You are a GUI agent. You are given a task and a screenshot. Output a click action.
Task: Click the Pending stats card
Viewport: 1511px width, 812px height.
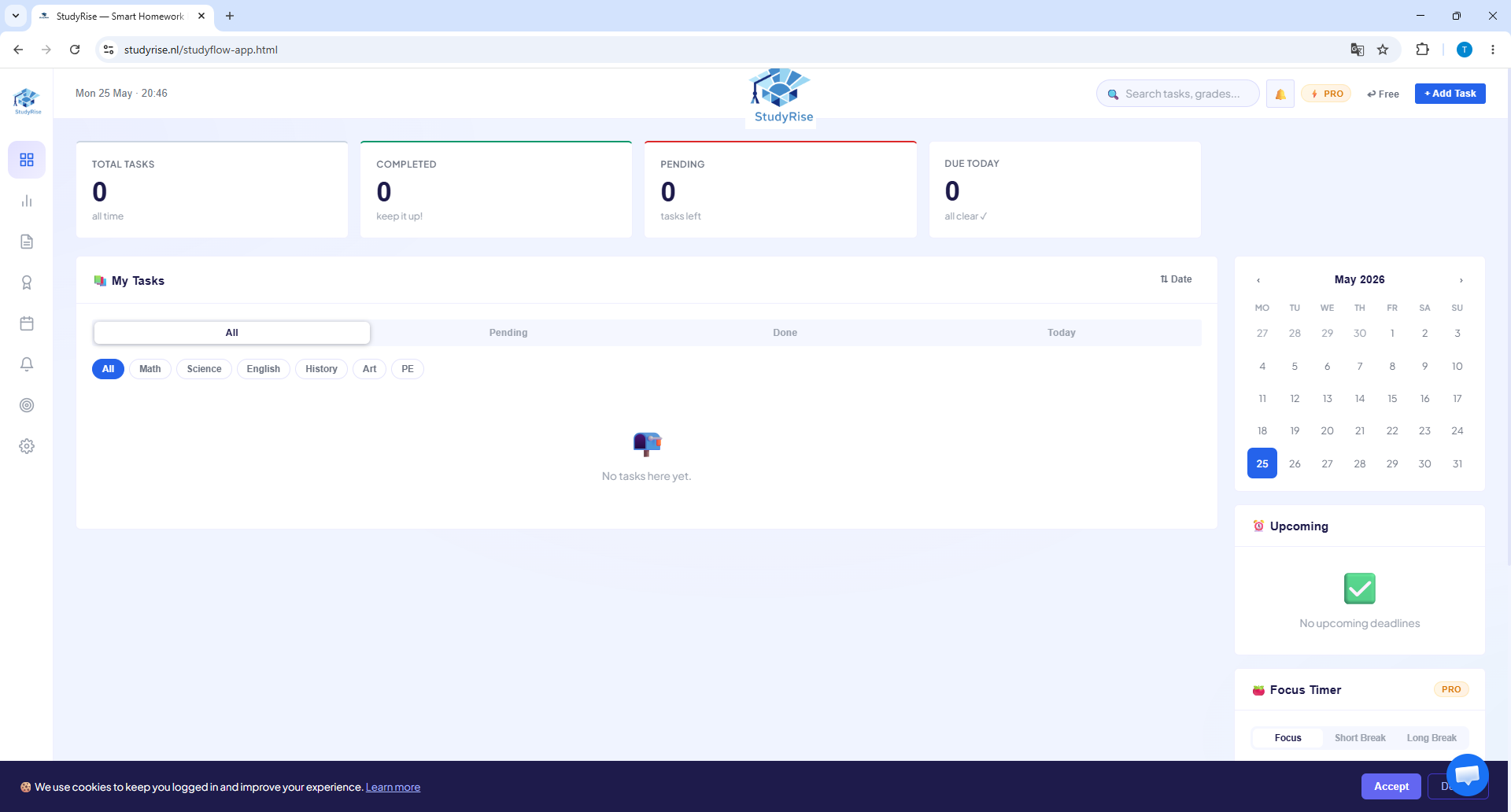(781, 190)
